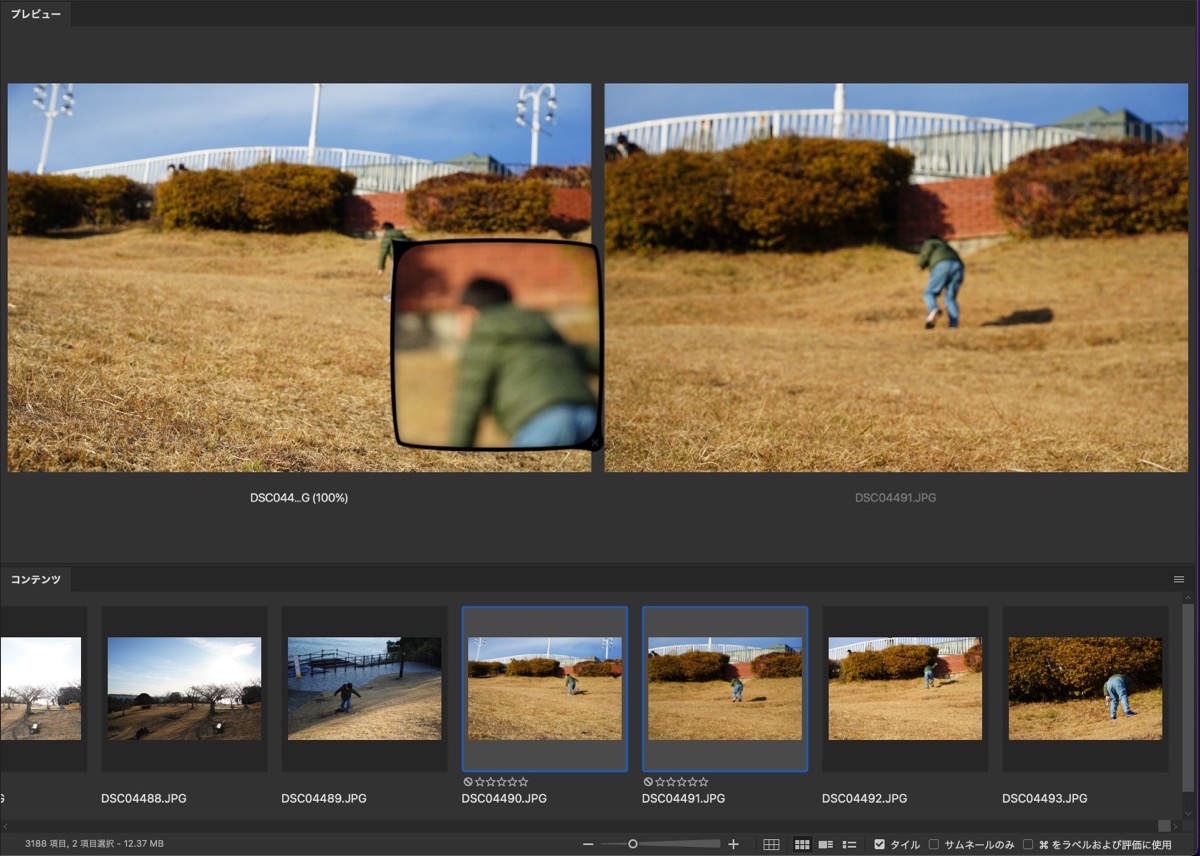Click the horizontal scroll right arrow
Viewport: 1200px width, 856px height.
(1177, 826)
